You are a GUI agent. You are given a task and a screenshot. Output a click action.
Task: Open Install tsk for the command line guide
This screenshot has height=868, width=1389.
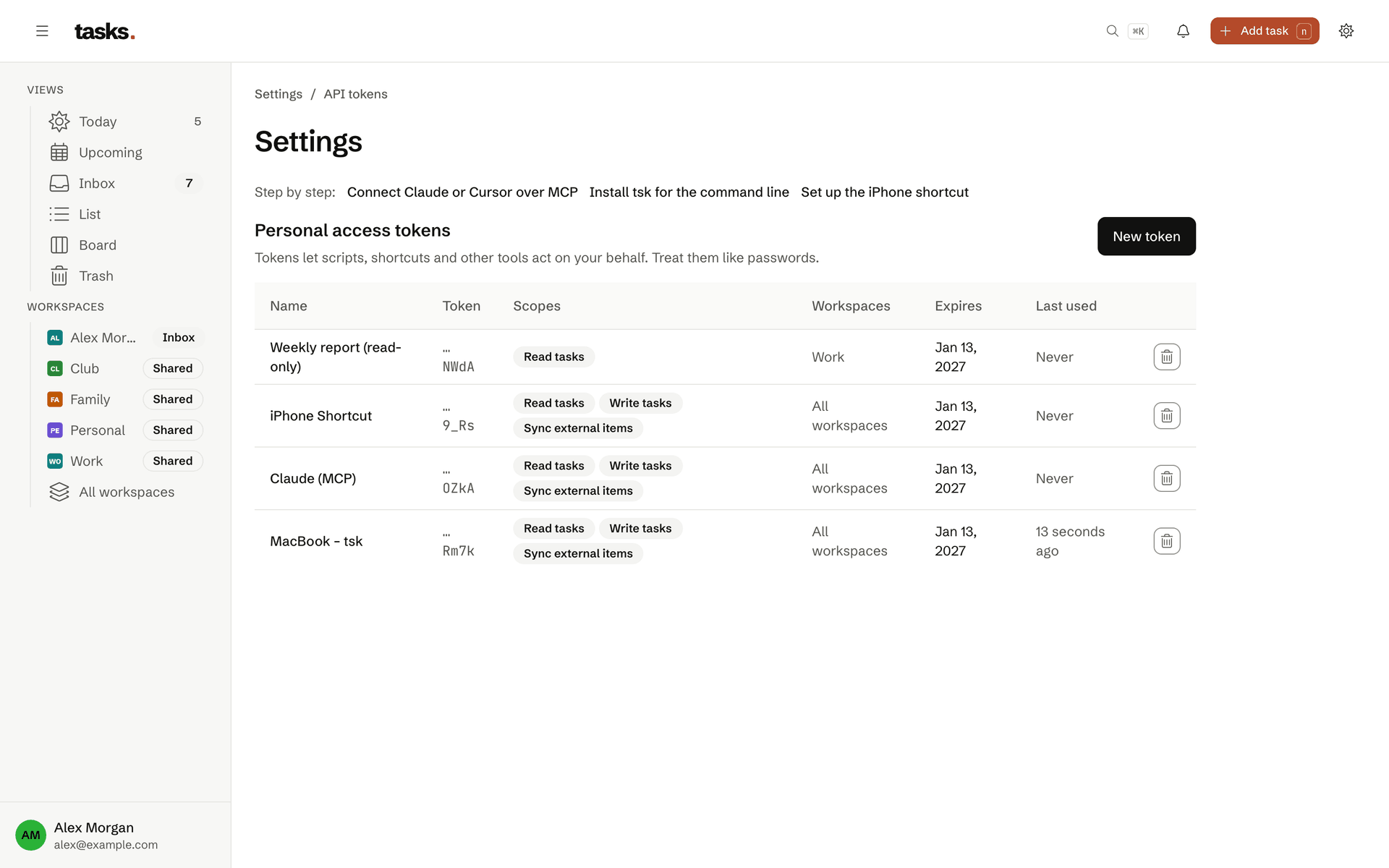pyautogui.click(x=689, y=192)
